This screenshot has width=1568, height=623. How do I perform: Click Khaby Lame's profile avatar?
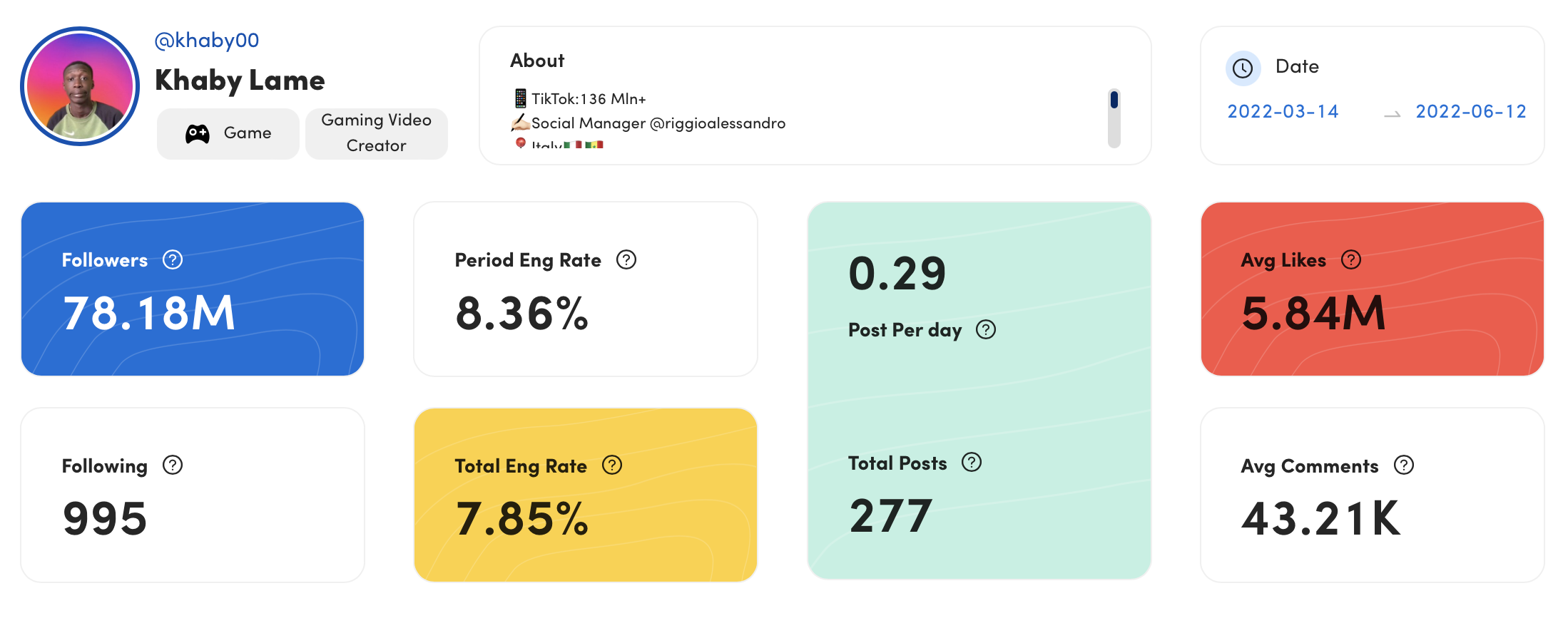pos(80,86)
